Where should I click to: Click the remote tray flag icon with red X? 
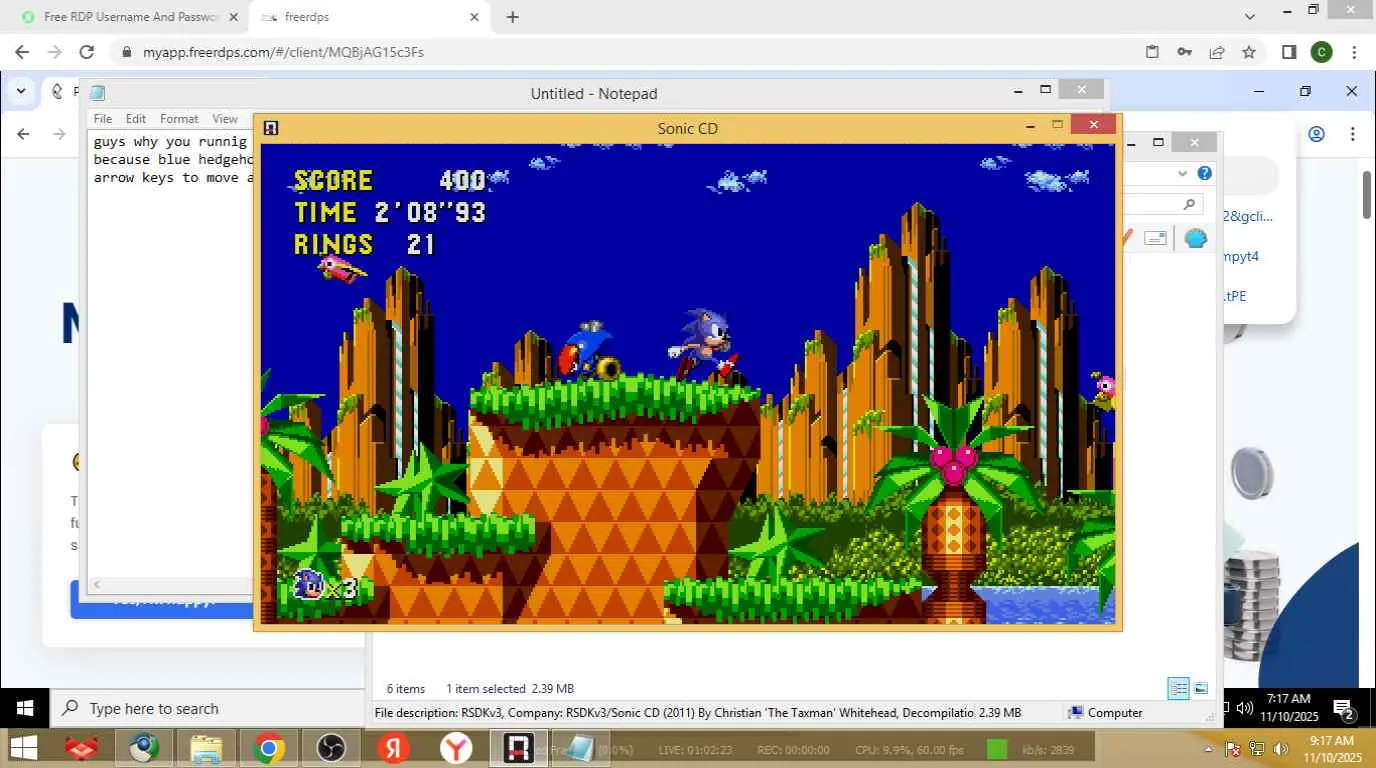pyautogui.click(x=1234, y=749)
